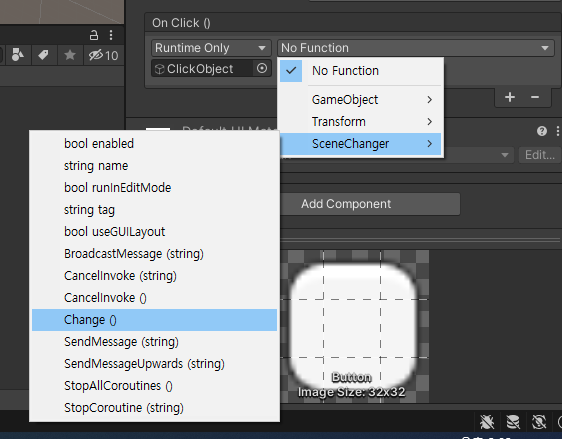562x439 pixels.
Task: Click the shader Edit... button
Action: click(x=539, y=155)
